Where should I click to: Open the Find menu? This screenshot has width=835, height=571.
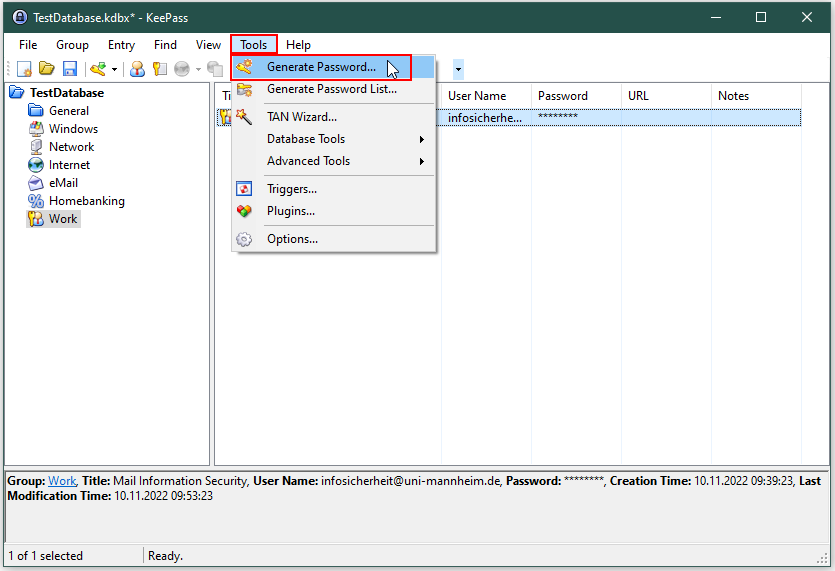tap(165, 45)
